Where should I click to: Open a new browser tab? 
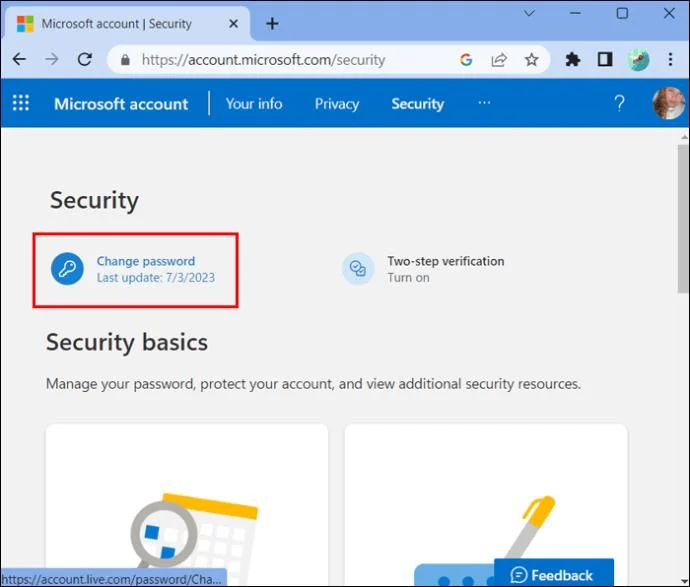pos(272,23)
